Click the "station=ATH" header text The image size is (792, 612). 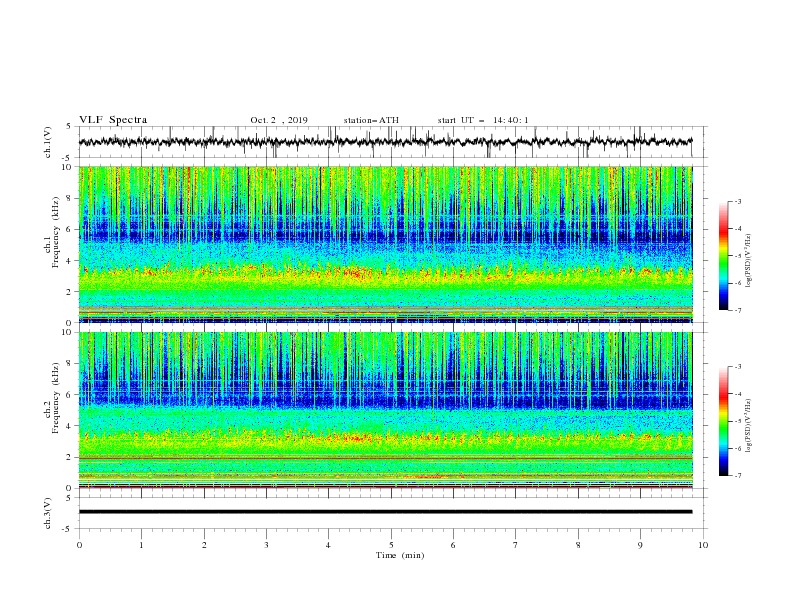pos(371,120)
